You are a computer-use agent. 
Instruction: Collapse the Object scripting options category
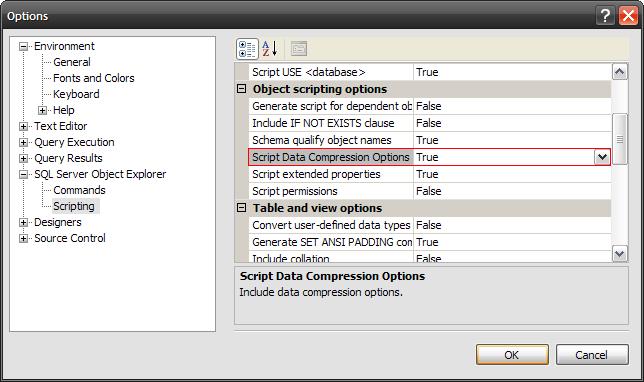tap(242, 89)
